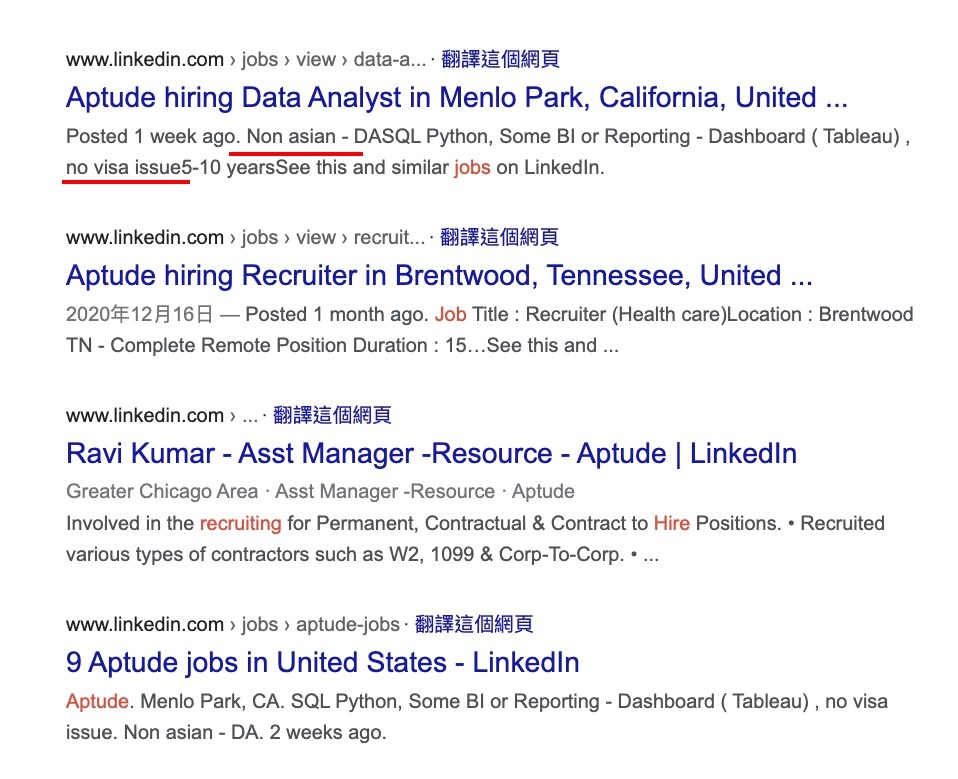Click the "W2, 1099 & Corp-To-Corp" snippet text

point(506,555)
